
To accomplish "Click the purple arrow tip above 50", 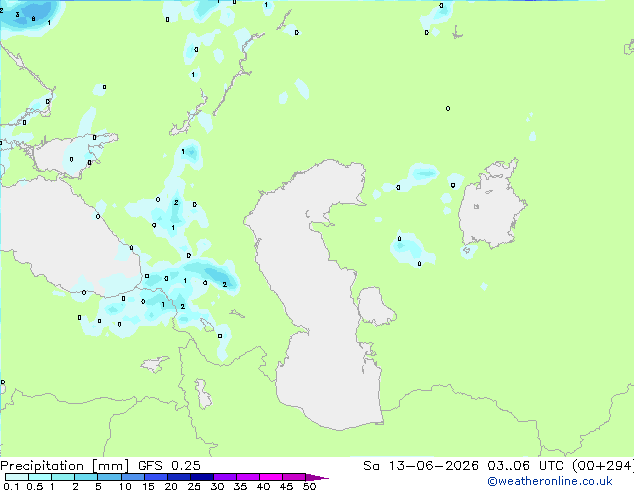I will click(x=317, y=477).
